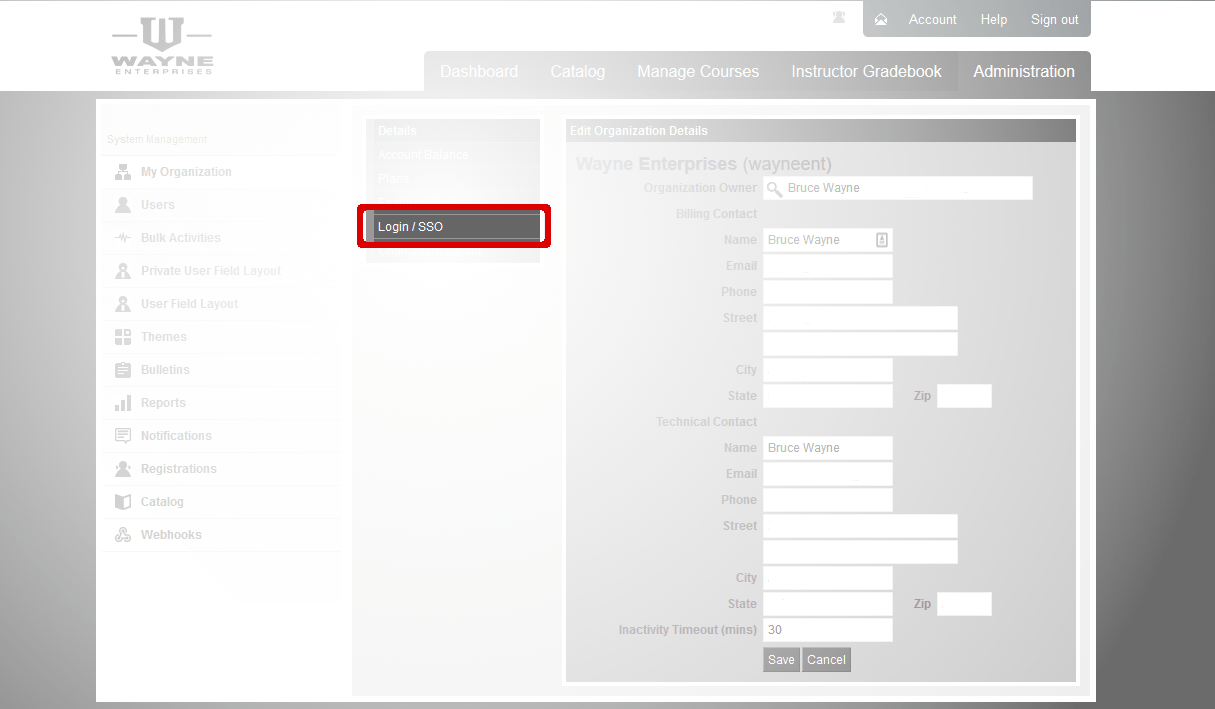Open the Webhooks section
The image size is (1215, 709).
click(x=172, y=534)
